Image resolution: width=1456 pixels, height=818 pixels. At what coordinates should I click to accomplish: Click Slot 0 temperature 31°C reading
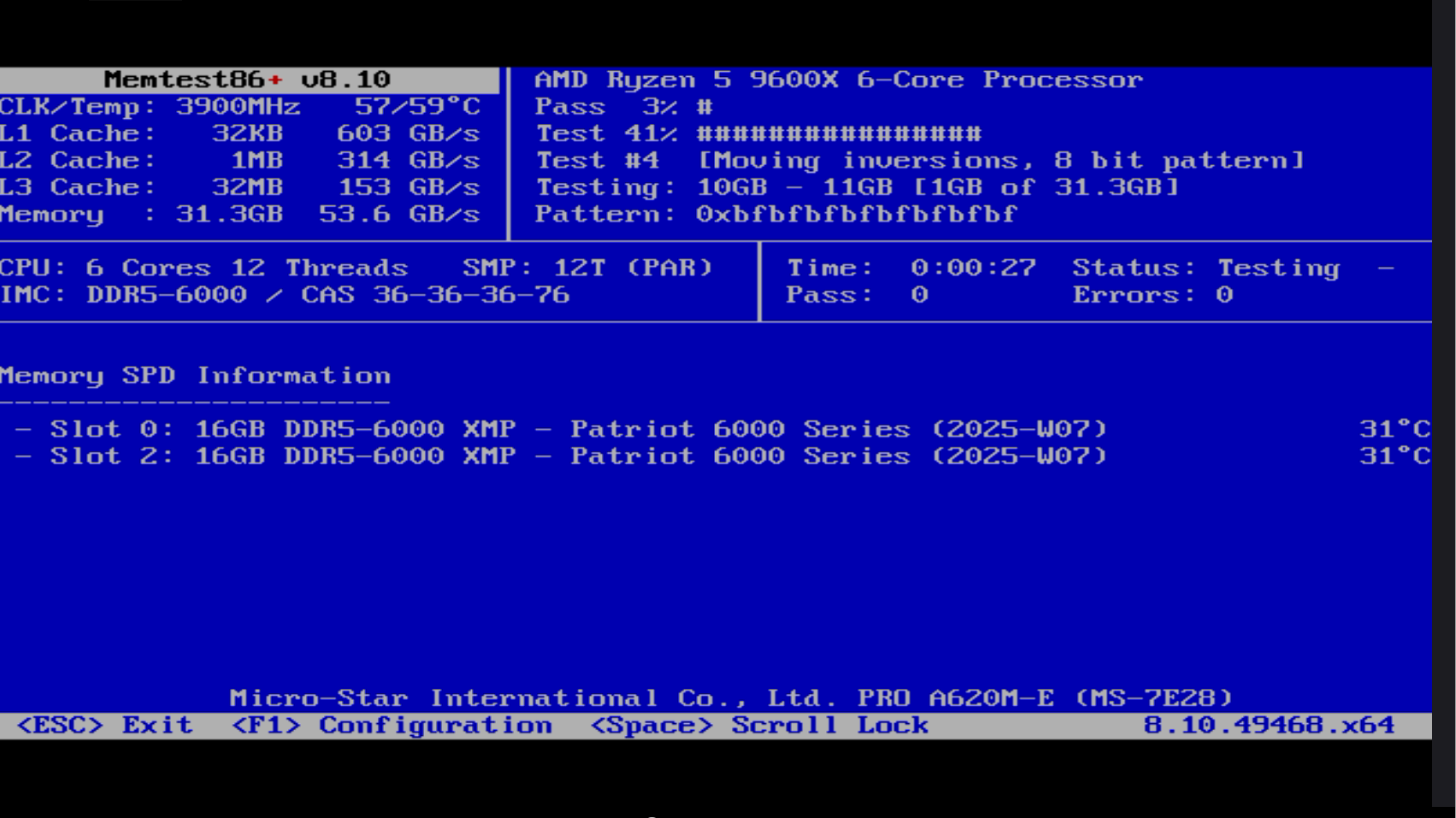pos(1394,429)
